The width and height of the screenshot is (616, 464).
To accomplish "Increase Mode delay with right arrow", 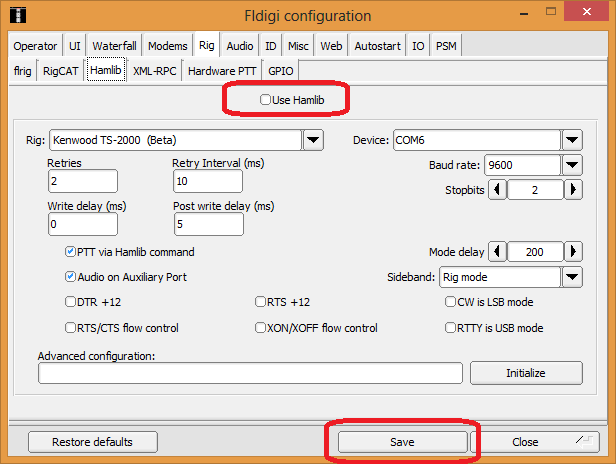I will pyautogui.click(x=573, y=252).
